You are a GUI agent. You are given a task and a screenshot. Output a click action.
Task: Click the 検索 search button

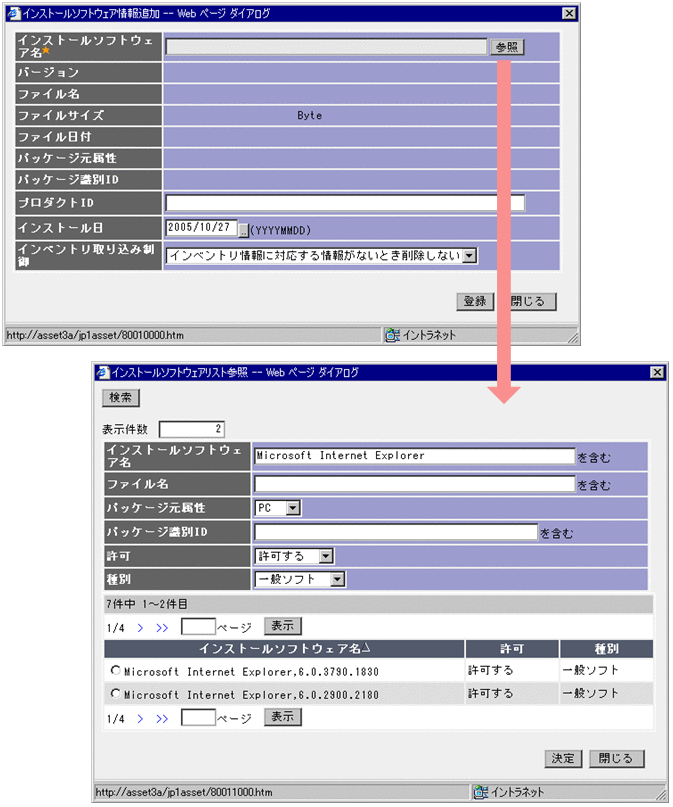tap(121, 397)
